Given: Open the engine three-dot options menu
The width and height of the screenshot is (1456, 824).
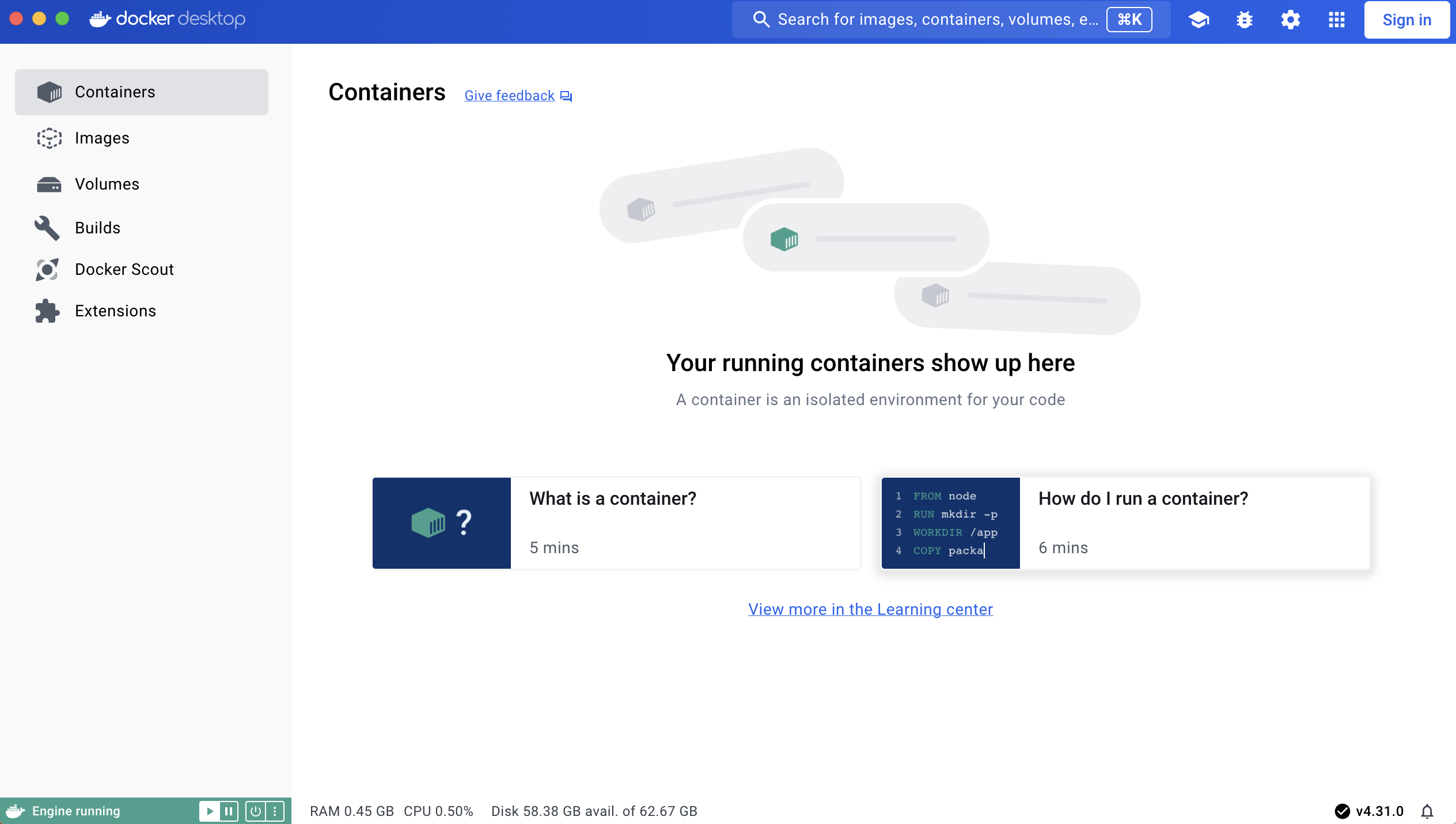Looking at the screenshot, I should [275, 811].
